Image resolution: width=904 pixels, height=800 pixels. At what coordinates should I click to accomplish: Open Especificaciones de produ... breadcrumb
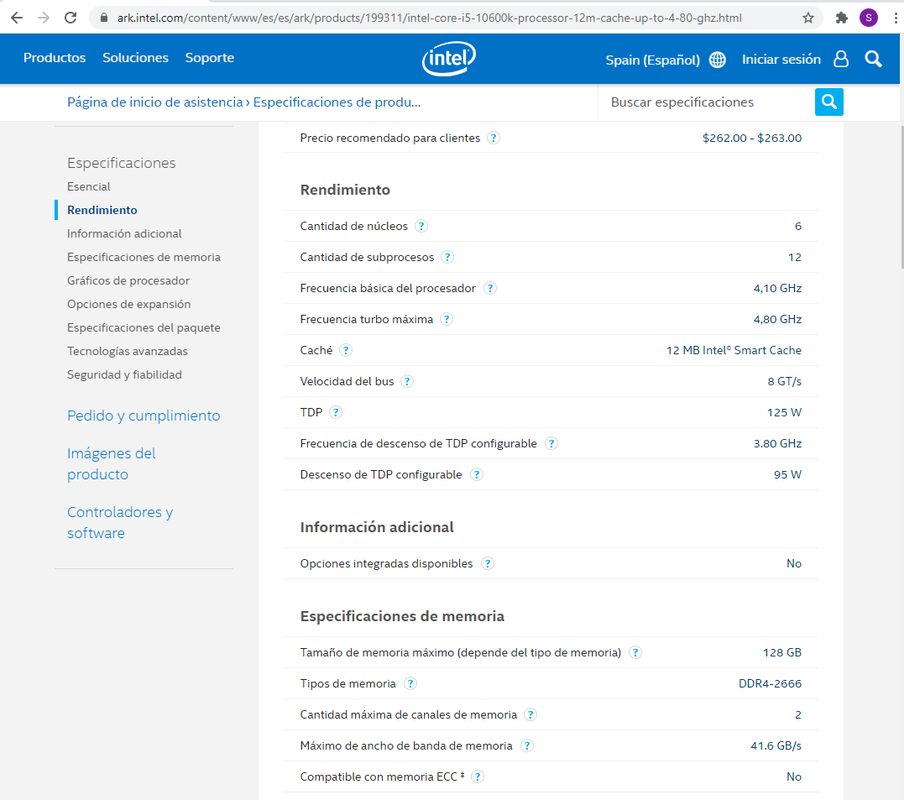click(x=337, y=102)
